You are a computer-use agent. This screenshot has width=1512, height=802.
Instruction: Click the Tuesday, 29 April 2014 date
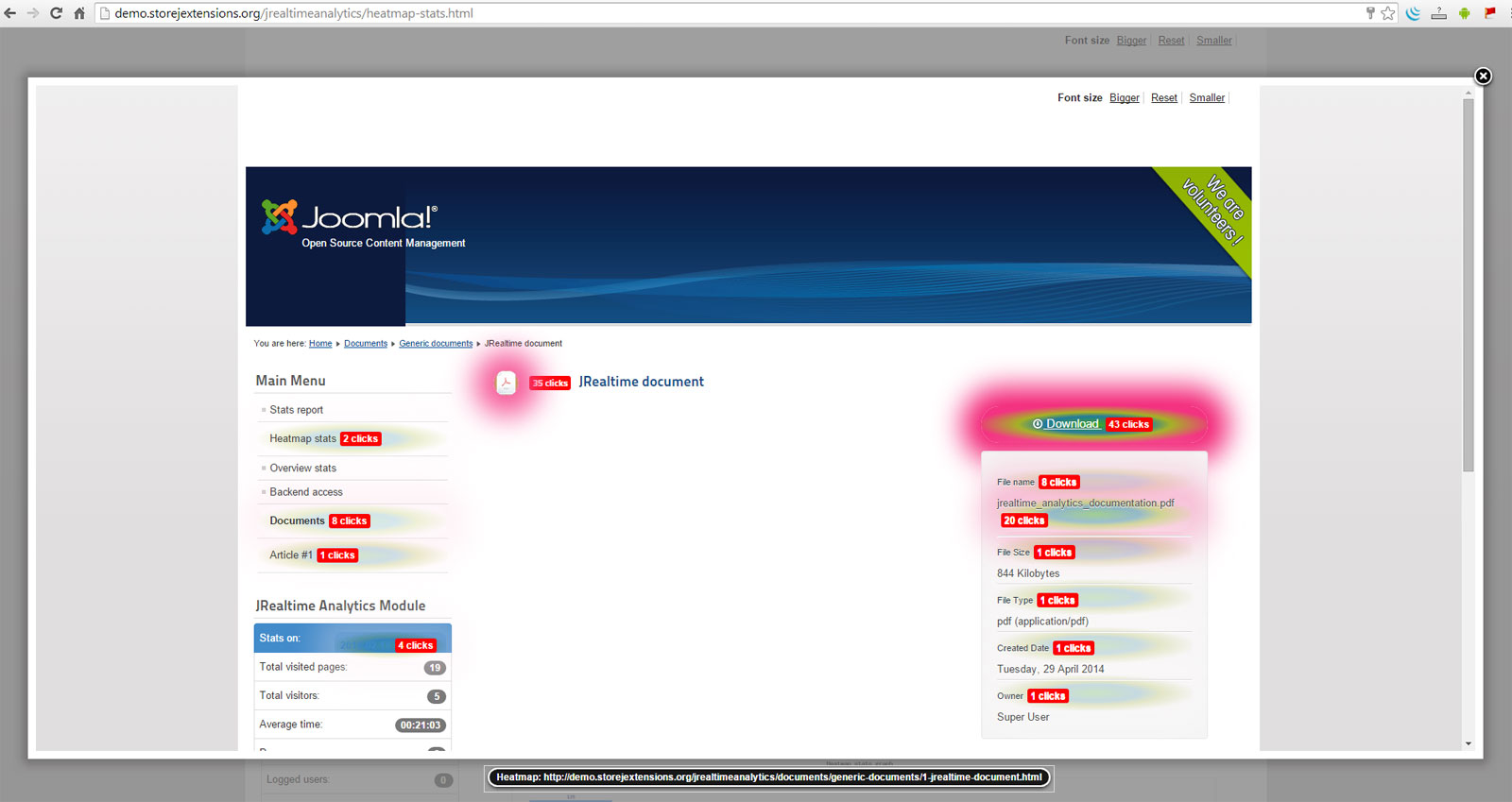coord(1051,669)
